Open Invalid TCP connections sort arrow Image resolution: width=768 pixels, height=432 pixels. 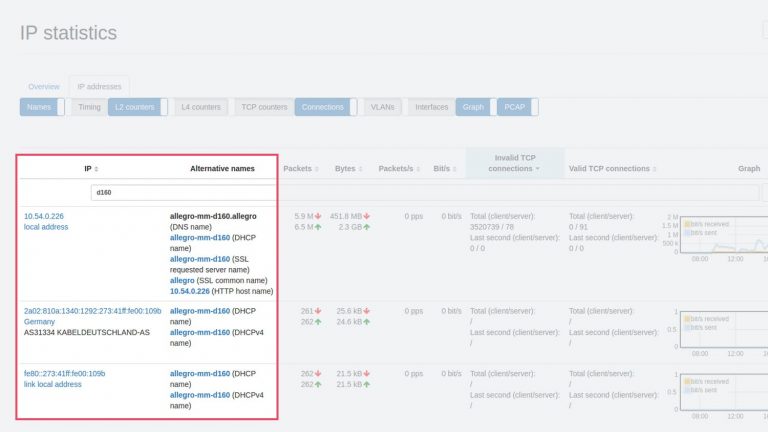[537, 169]
